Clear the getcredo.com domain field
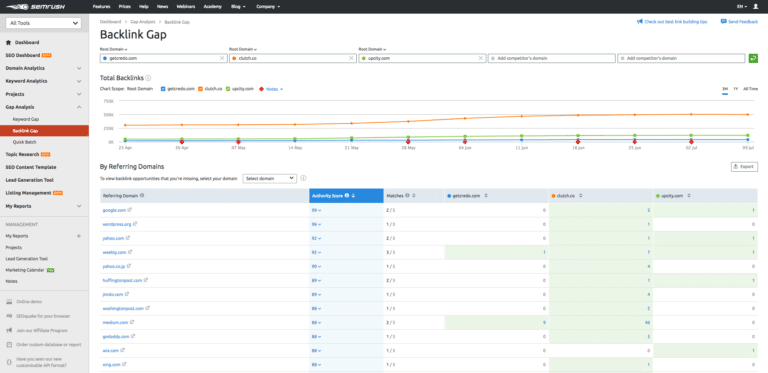The image size is (768, 373). coord(222,58)
